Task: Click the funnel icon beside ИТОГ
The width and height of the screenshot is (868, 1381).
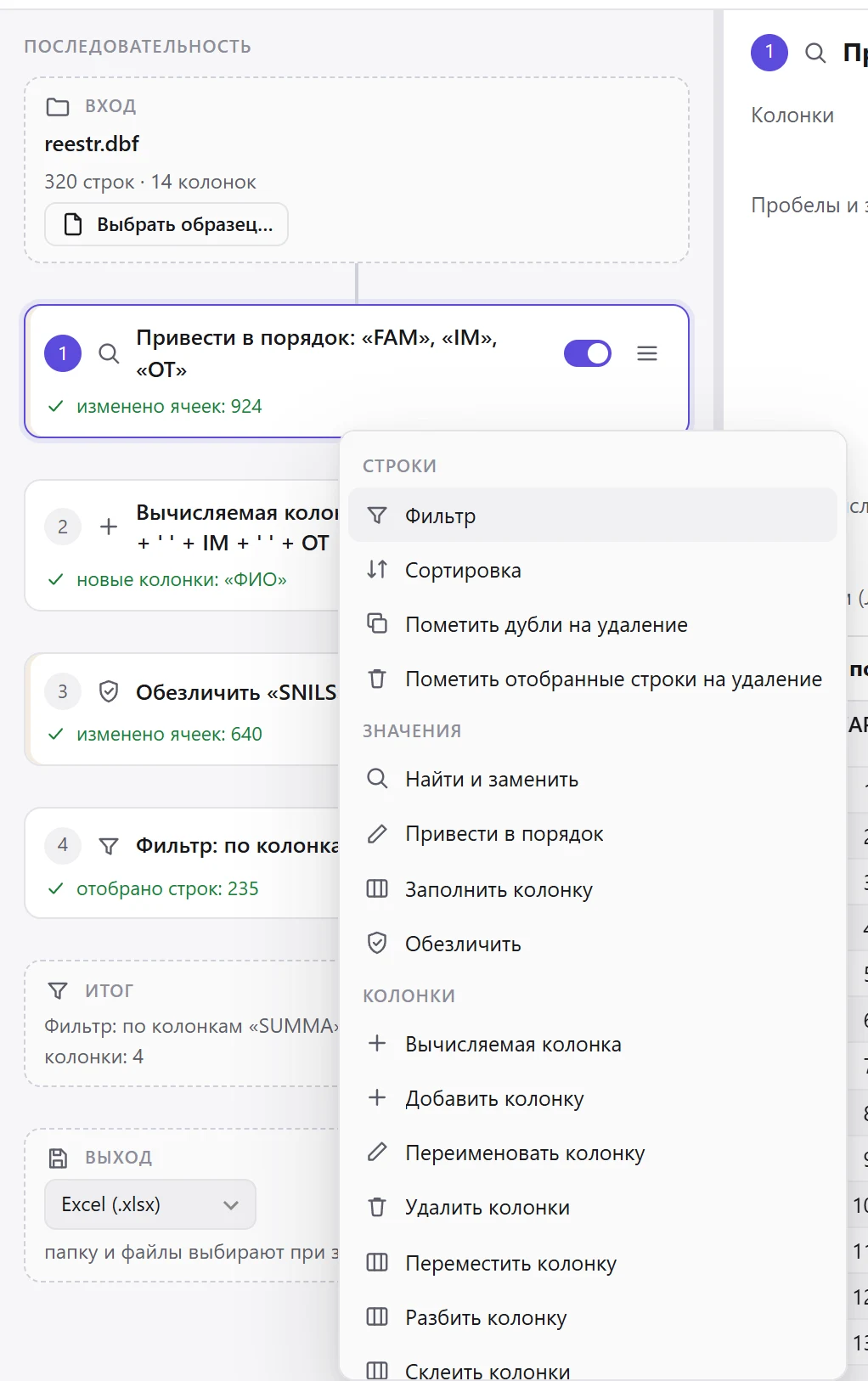Action: [x=58, y=990]
